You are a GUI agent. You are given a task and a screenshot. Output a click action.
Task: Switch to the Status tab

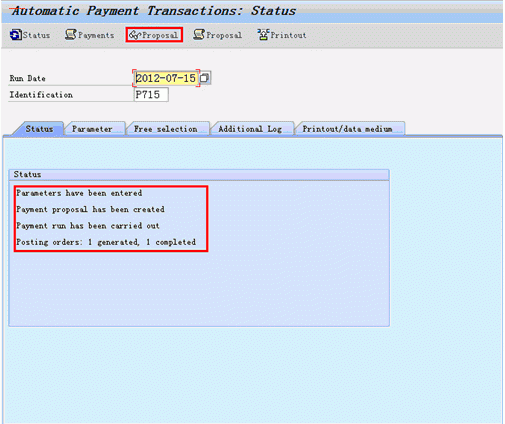[x=39, y=129]
